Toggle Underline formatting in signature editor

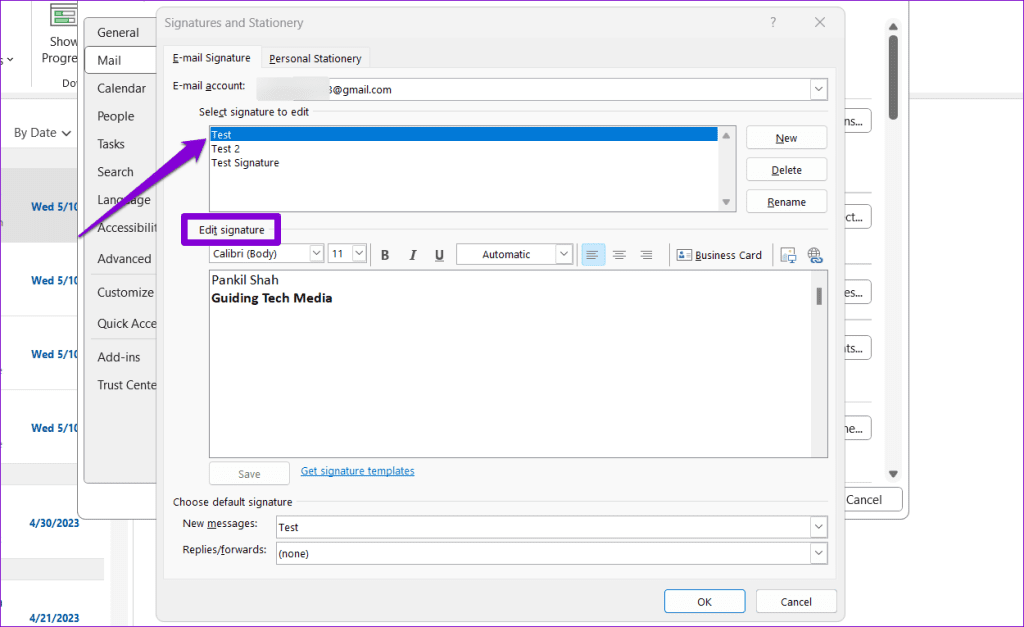click(x=440, y=255)
